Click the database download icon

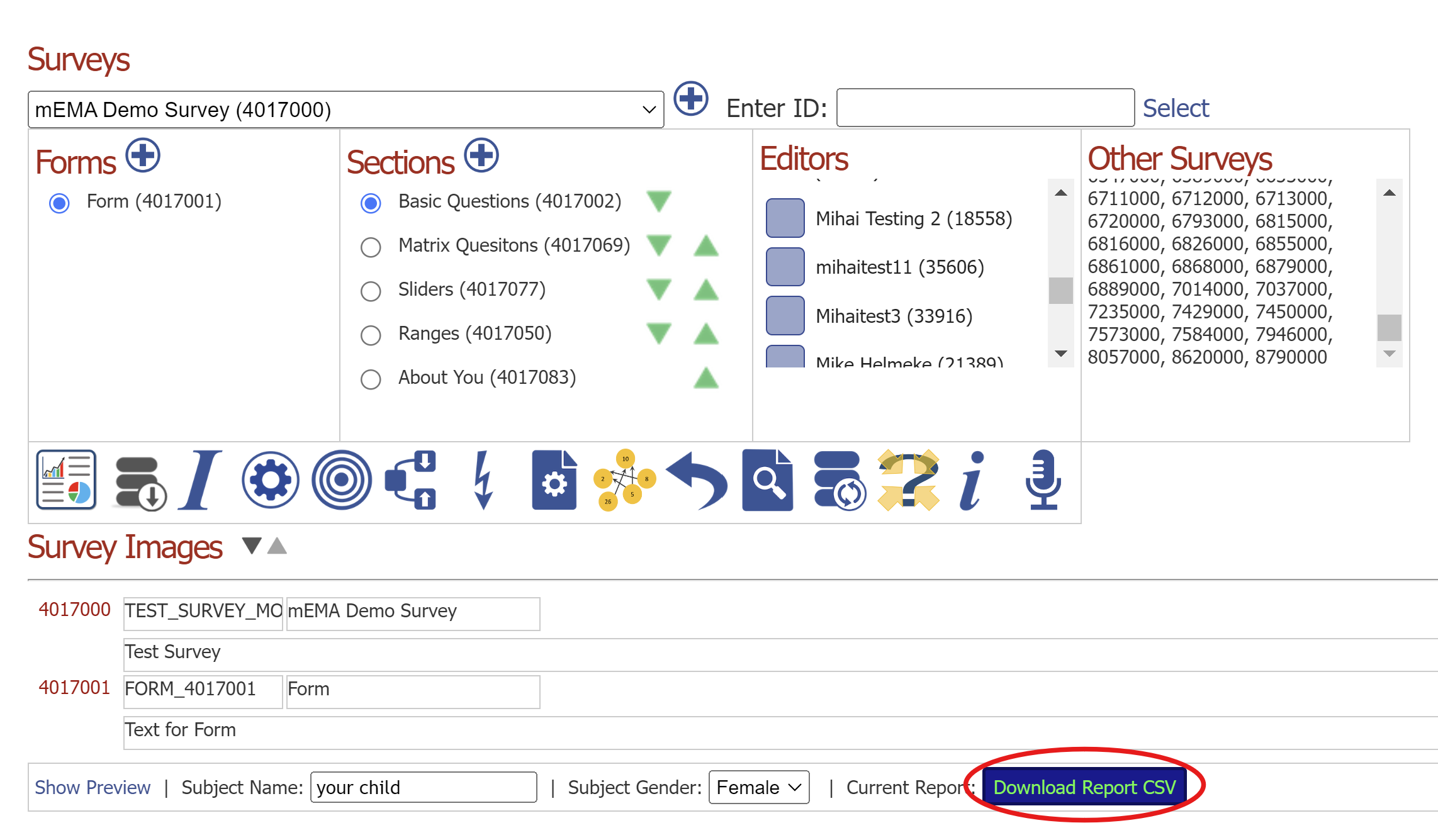pos(140,482)
